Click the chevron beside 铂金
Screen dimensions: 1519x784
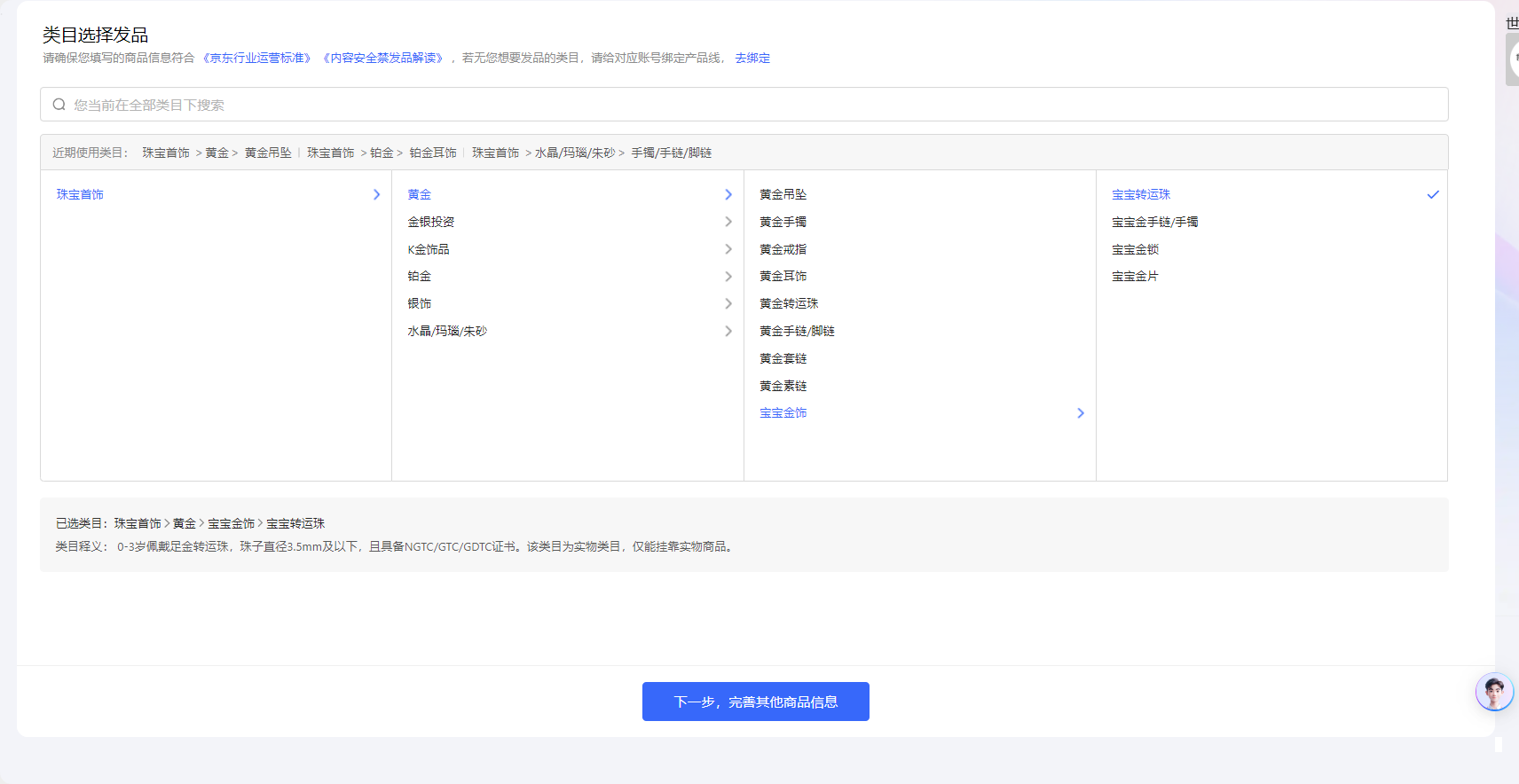[x=728, y=277]
